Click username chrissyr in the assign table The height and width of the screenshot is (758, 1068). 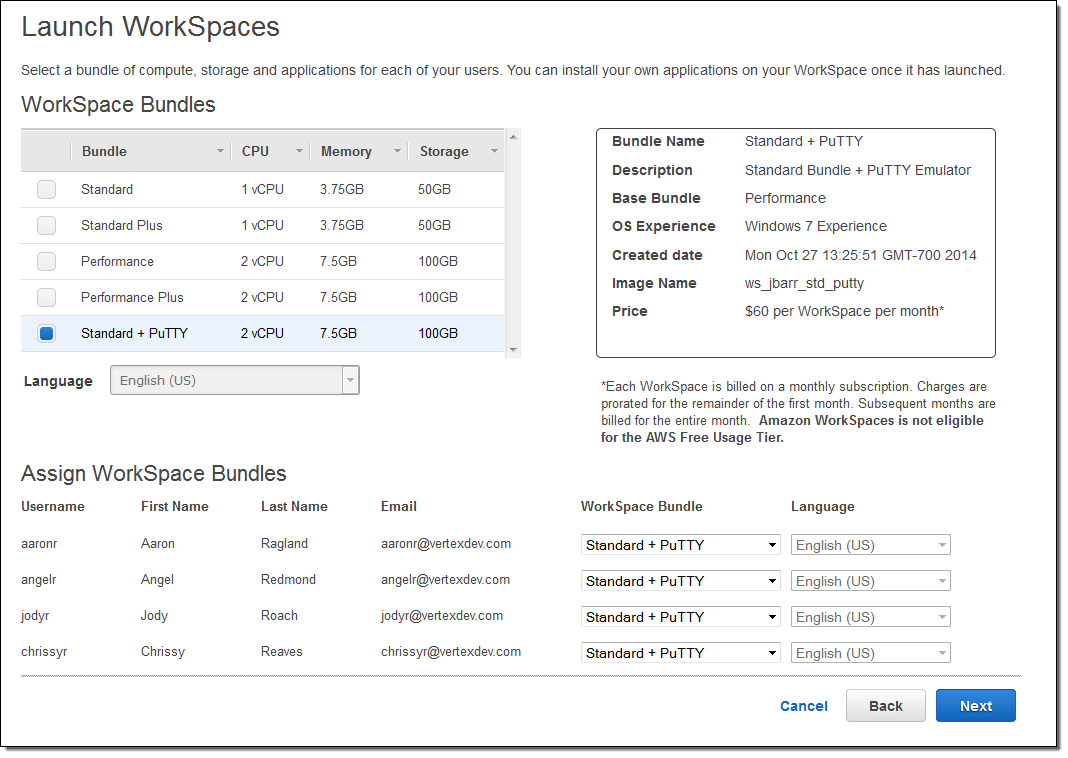pos(44,652)
